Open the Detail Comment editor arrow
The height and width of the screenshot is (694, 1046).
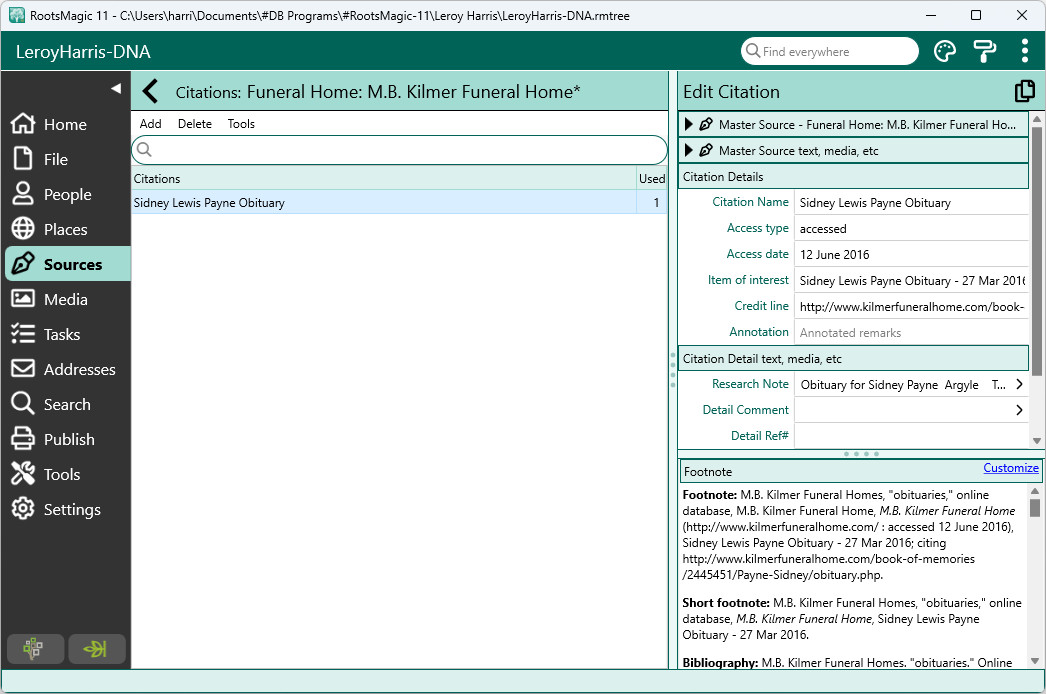[1019, 410]
